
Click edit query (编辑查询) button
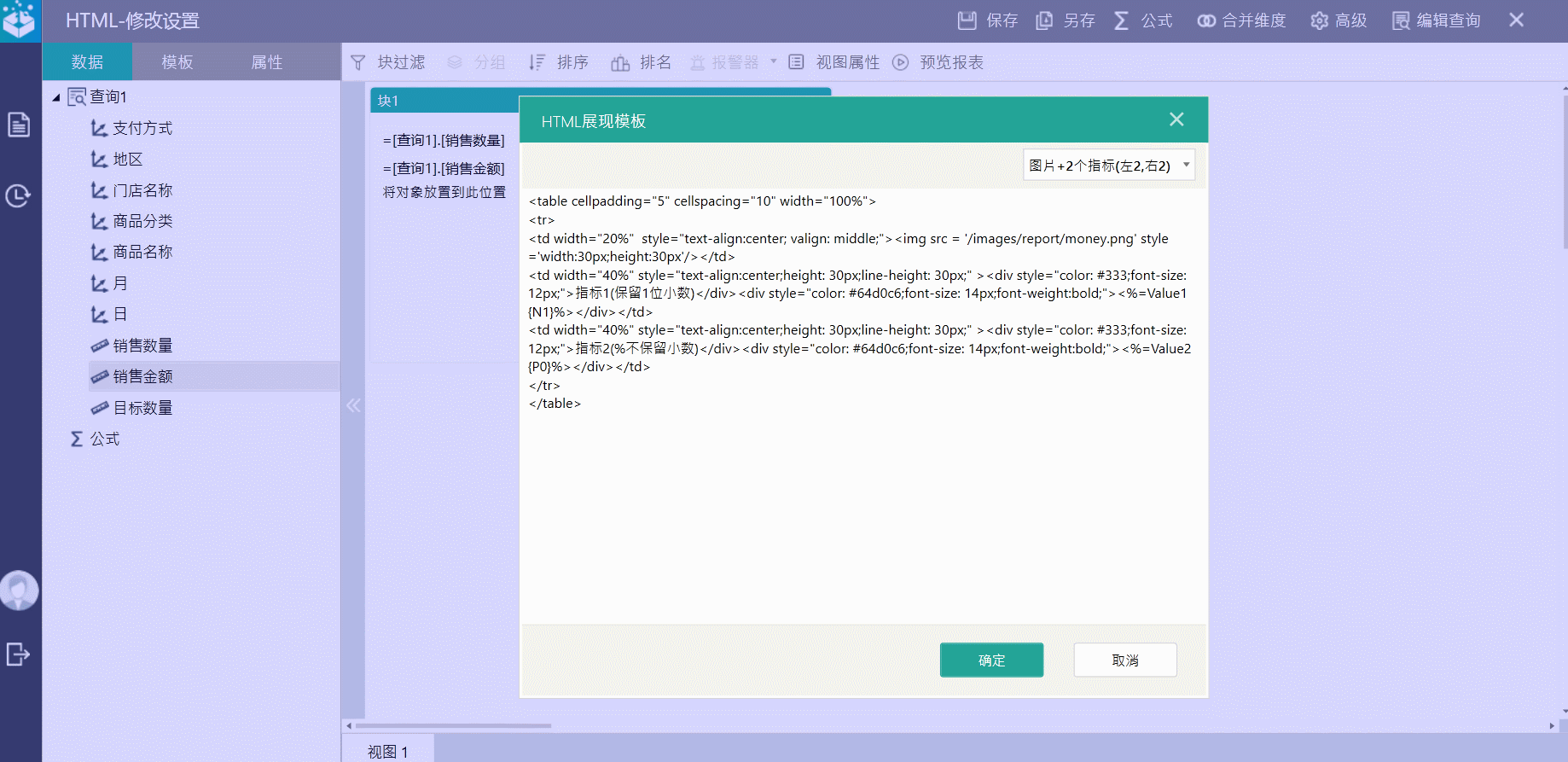1436,20
